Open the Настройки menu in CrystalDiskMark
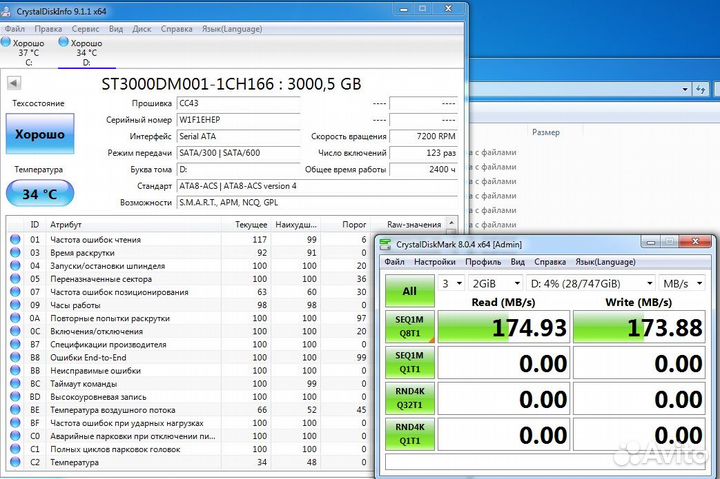Screen dimensions: 720x479 click(x=435, y=262)
